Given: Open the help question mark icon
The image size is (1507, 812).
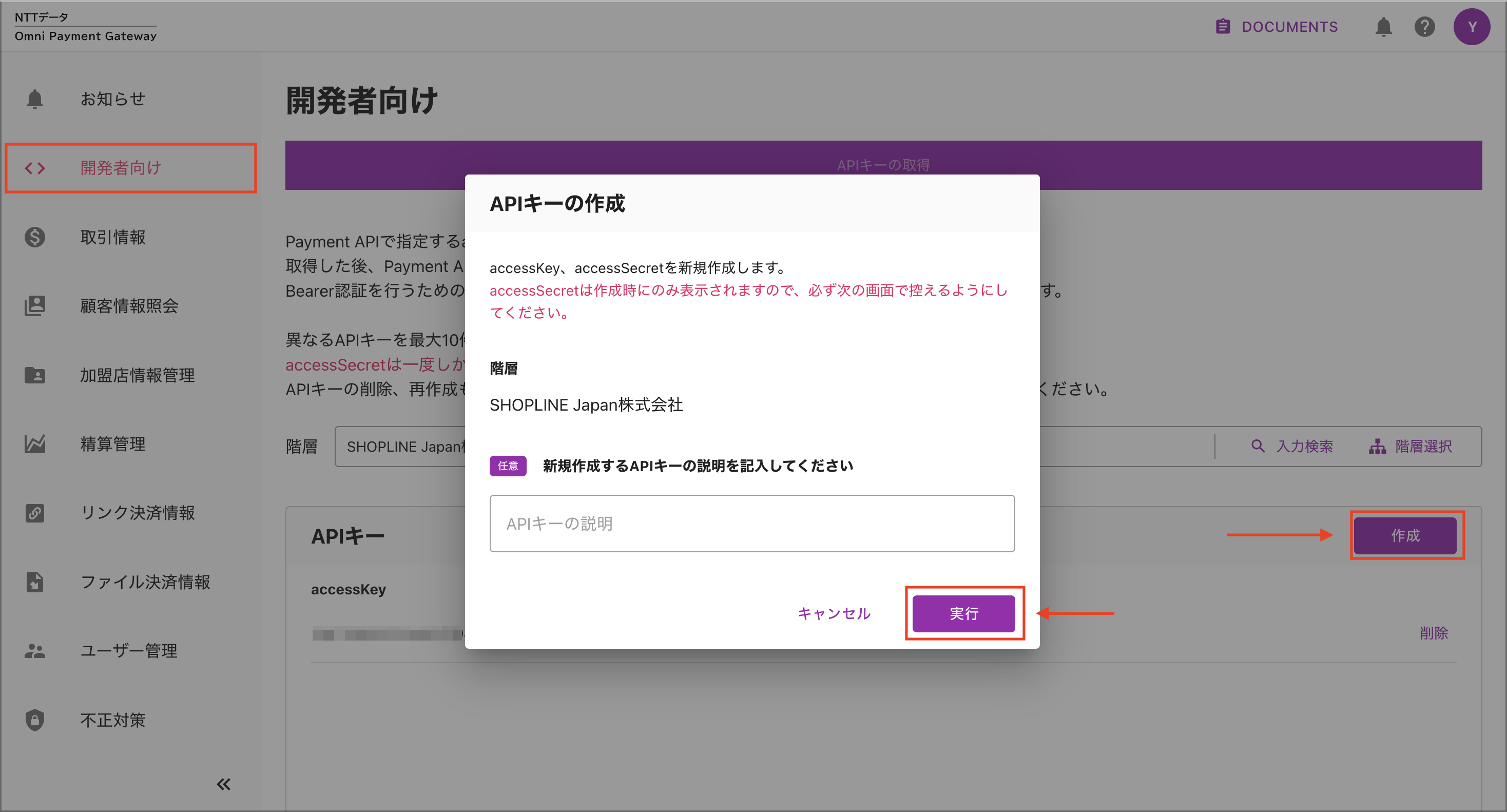Looking at the screenshot, I should [1424, 27].
